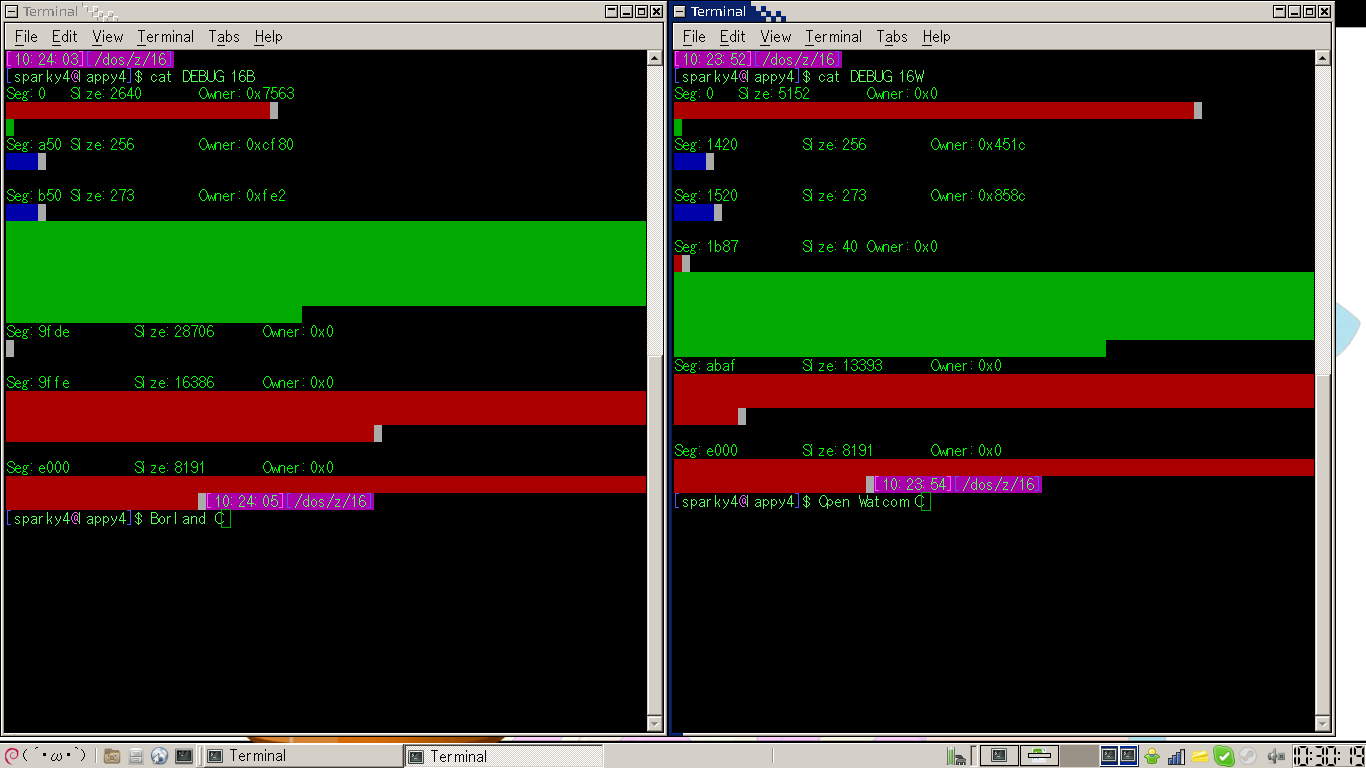
Task: Click up arrow of right Terminal scrollbar
Action: (x=1323, y=59)
